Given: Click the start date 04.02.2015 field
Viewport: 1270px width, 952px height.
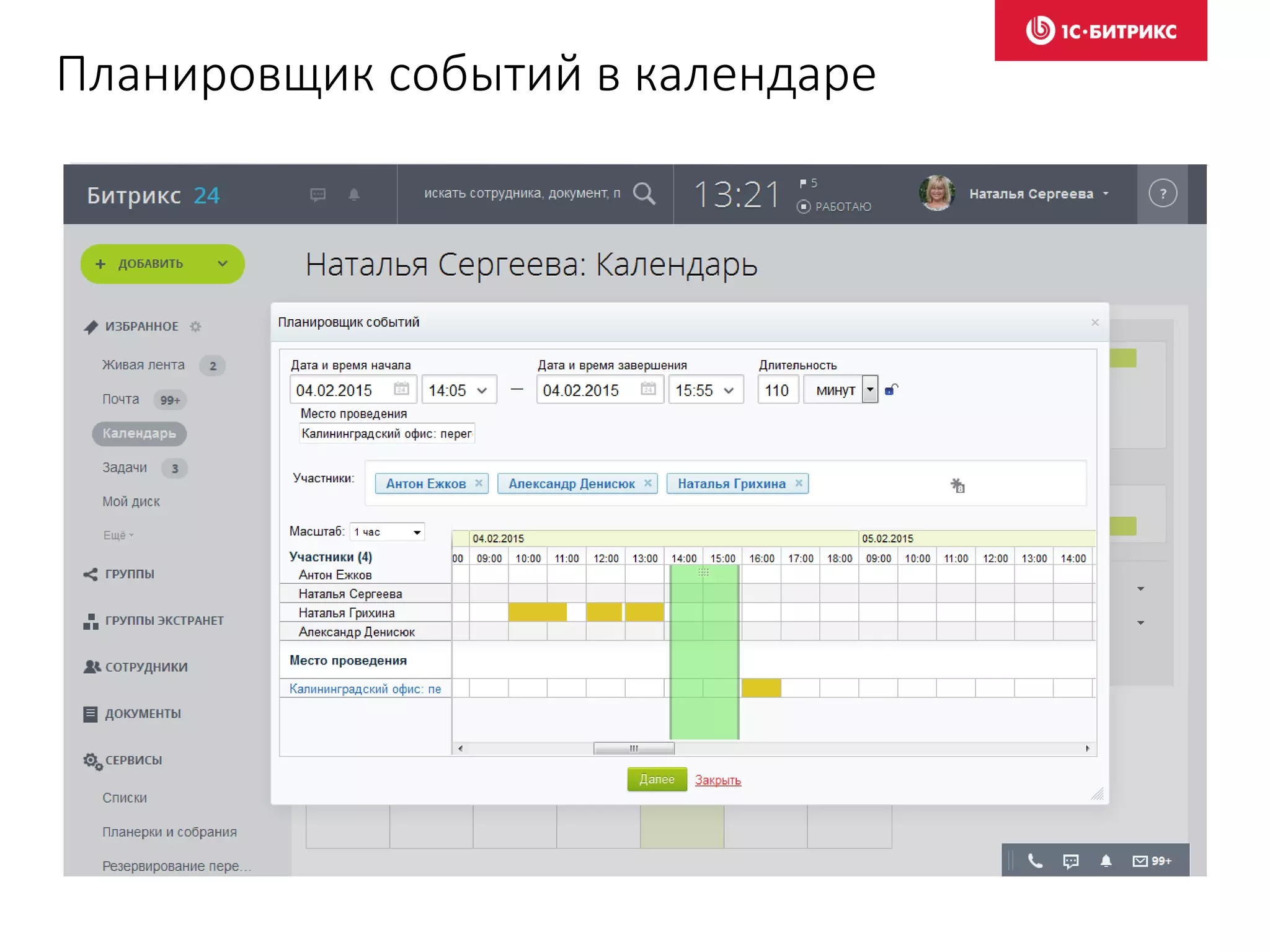Looking at the screenshot, I should [353, 390].
